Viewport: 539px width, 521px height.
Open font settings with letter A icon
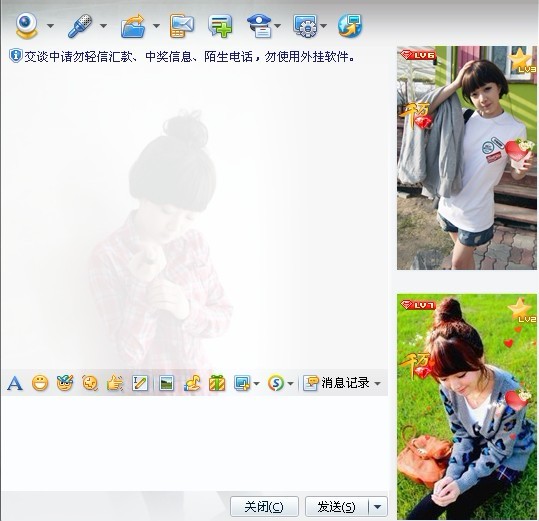click(15, 383)
